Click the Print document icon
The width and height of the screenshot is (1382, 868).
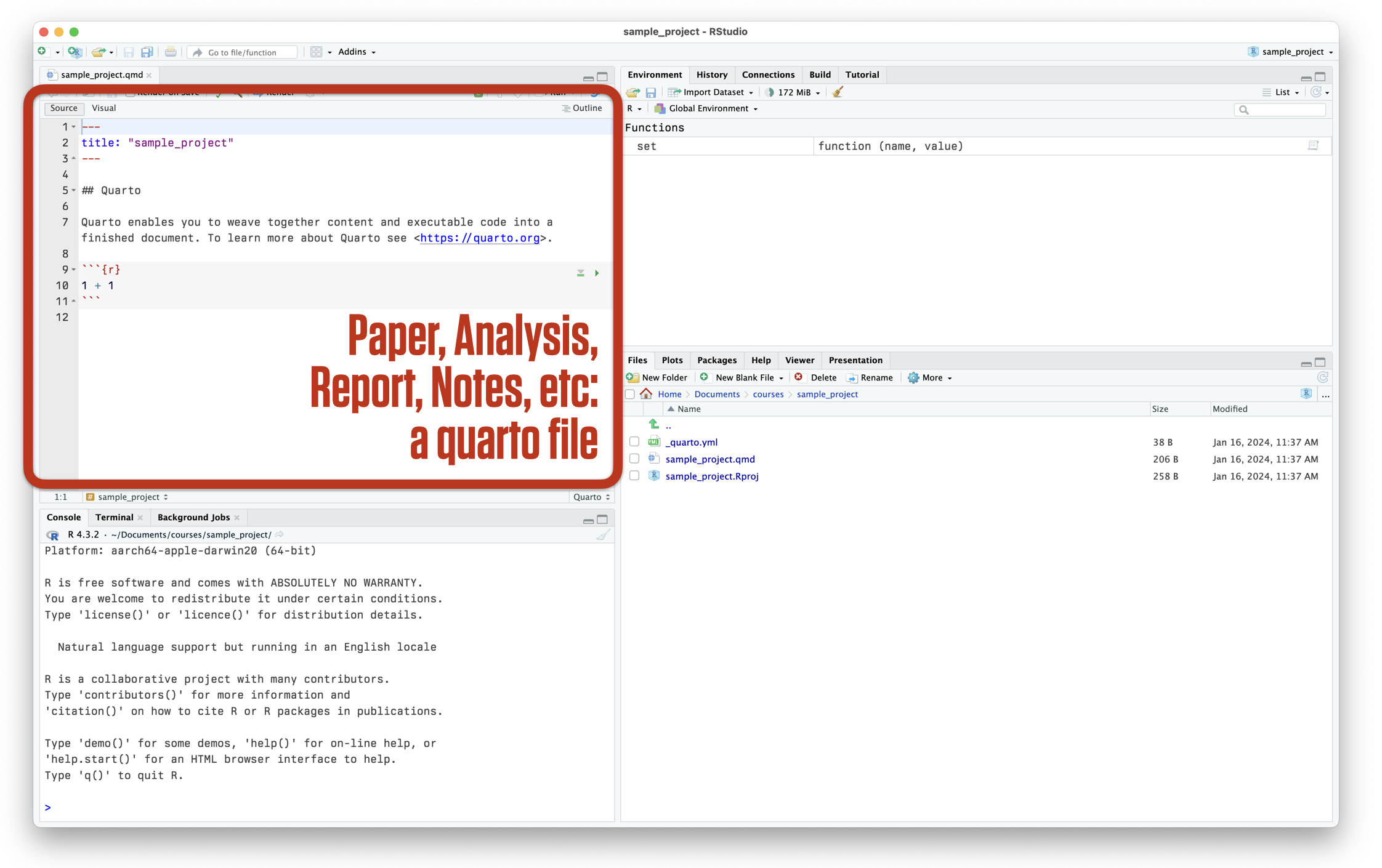pos(171,52)
